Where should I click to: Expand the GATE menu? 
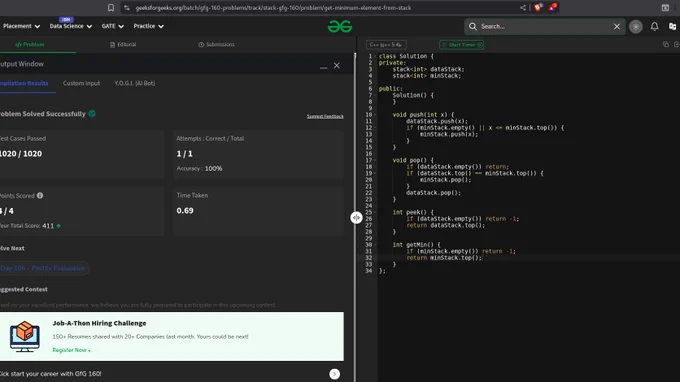click(x=113, y=26)
